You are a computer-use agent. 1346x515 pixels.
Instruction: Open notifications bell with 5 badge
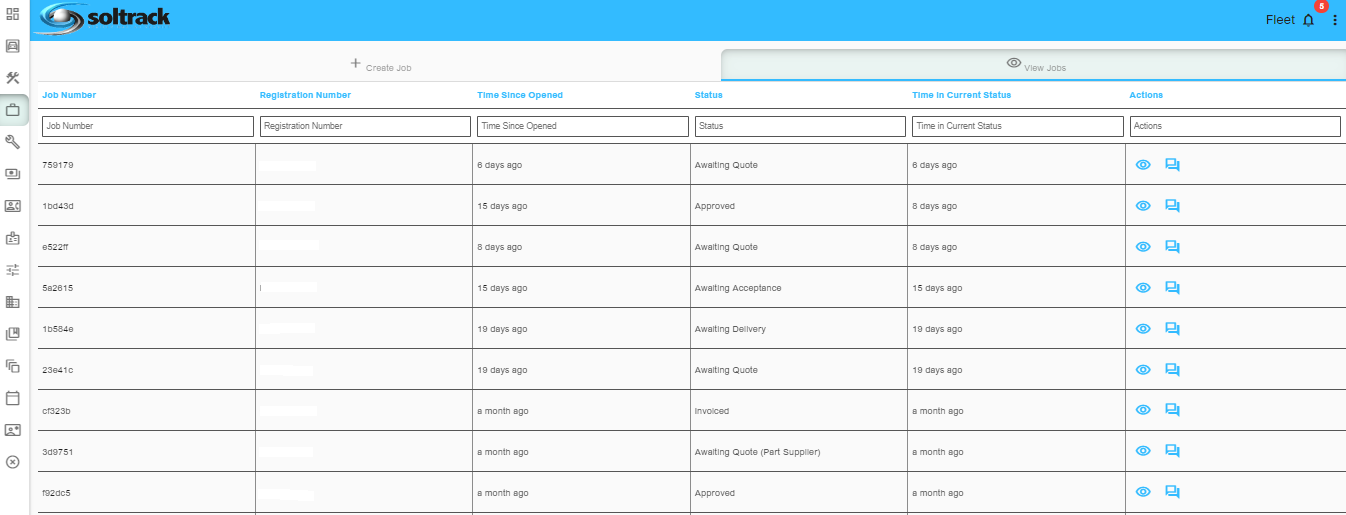(x=1309, y=20)
